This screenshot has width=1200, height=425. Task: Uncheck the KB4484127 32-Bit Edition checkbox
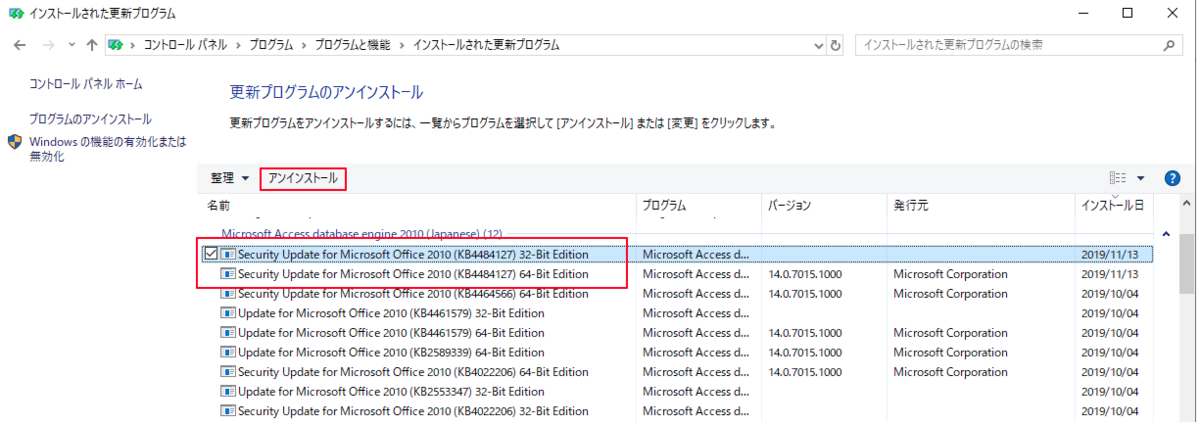pos(210,254)
